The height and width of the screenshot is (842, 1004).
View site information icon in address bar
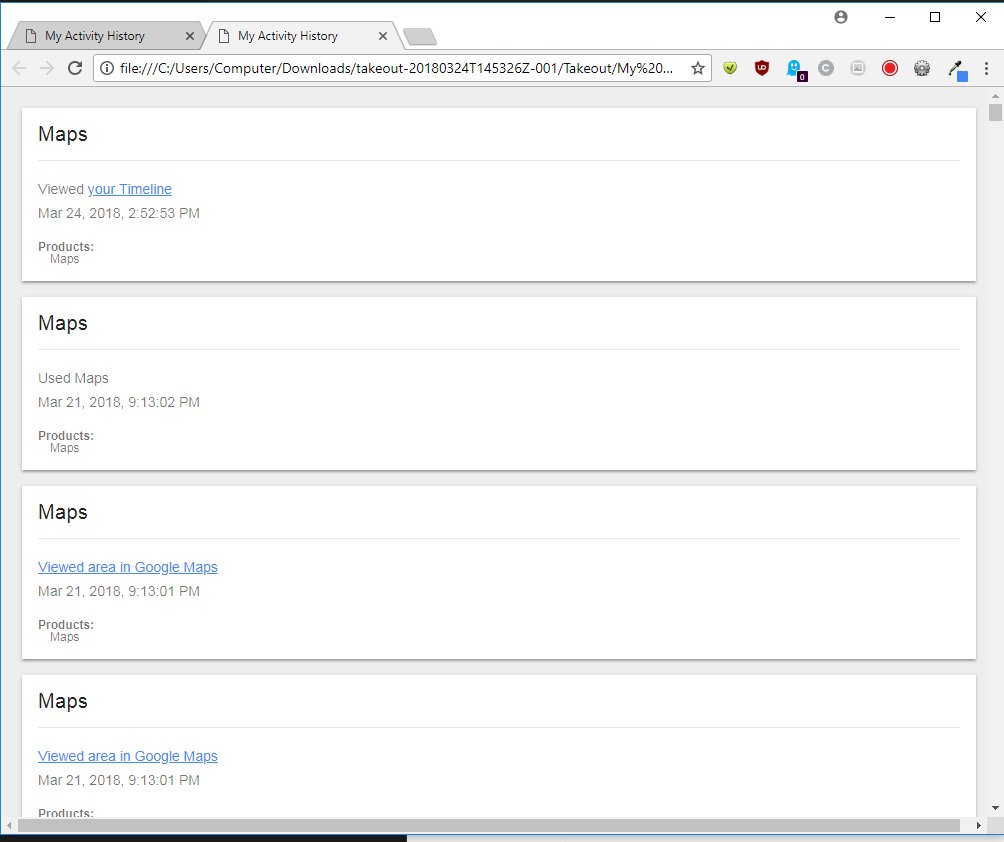[107, 69]
